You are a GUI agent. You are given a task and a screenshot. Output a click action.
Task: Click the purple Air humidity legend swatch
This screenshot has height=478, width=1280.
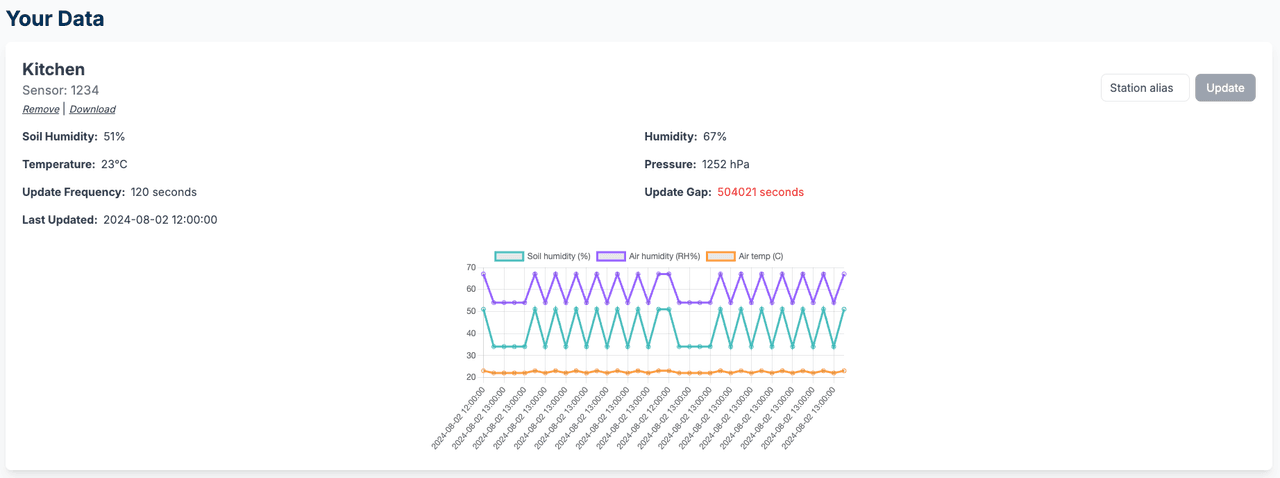pyautogui.click(x=611, y=257)
